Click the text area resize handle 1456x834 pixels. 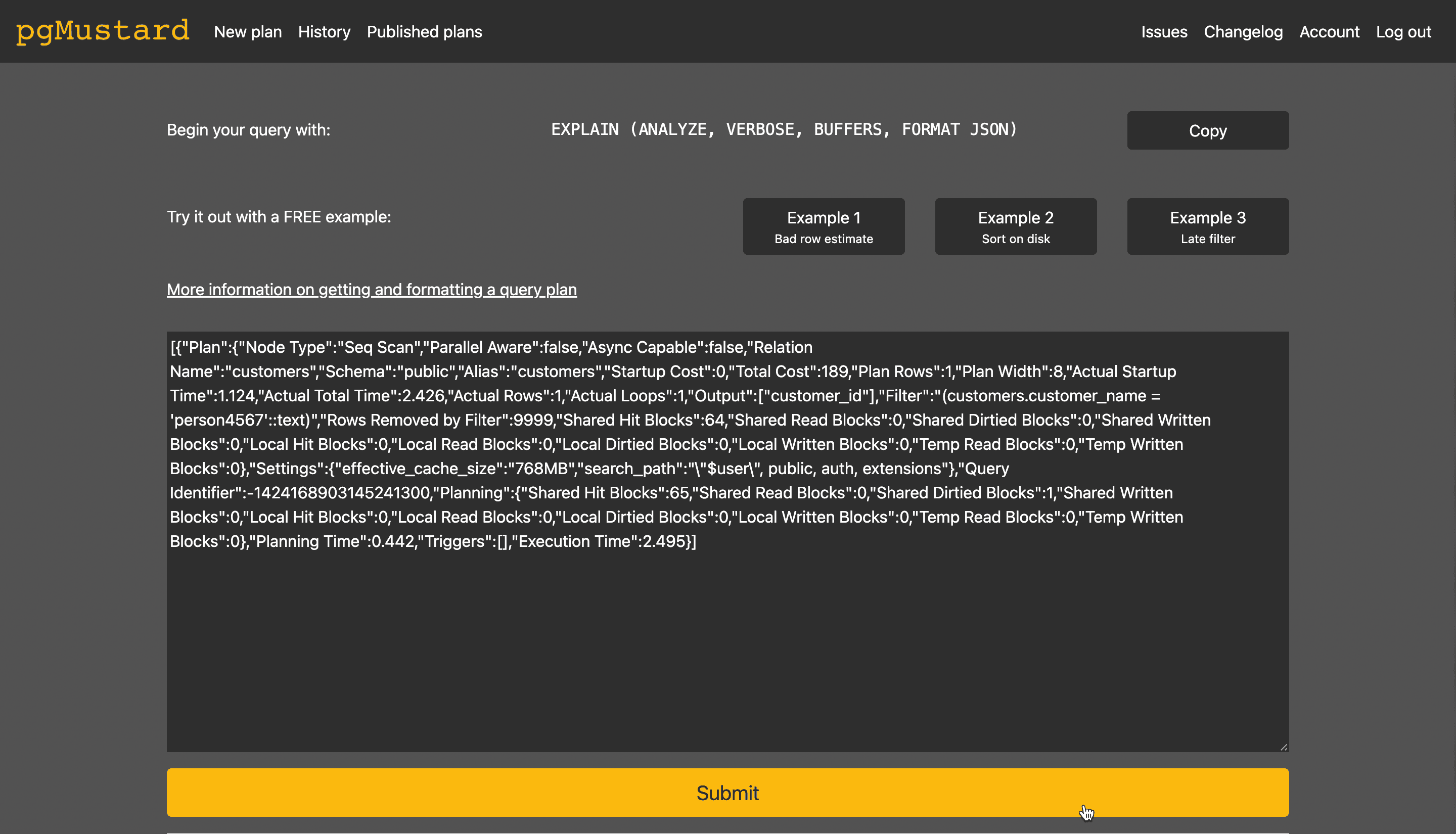pyautogui.click(x=1283, y=747)
